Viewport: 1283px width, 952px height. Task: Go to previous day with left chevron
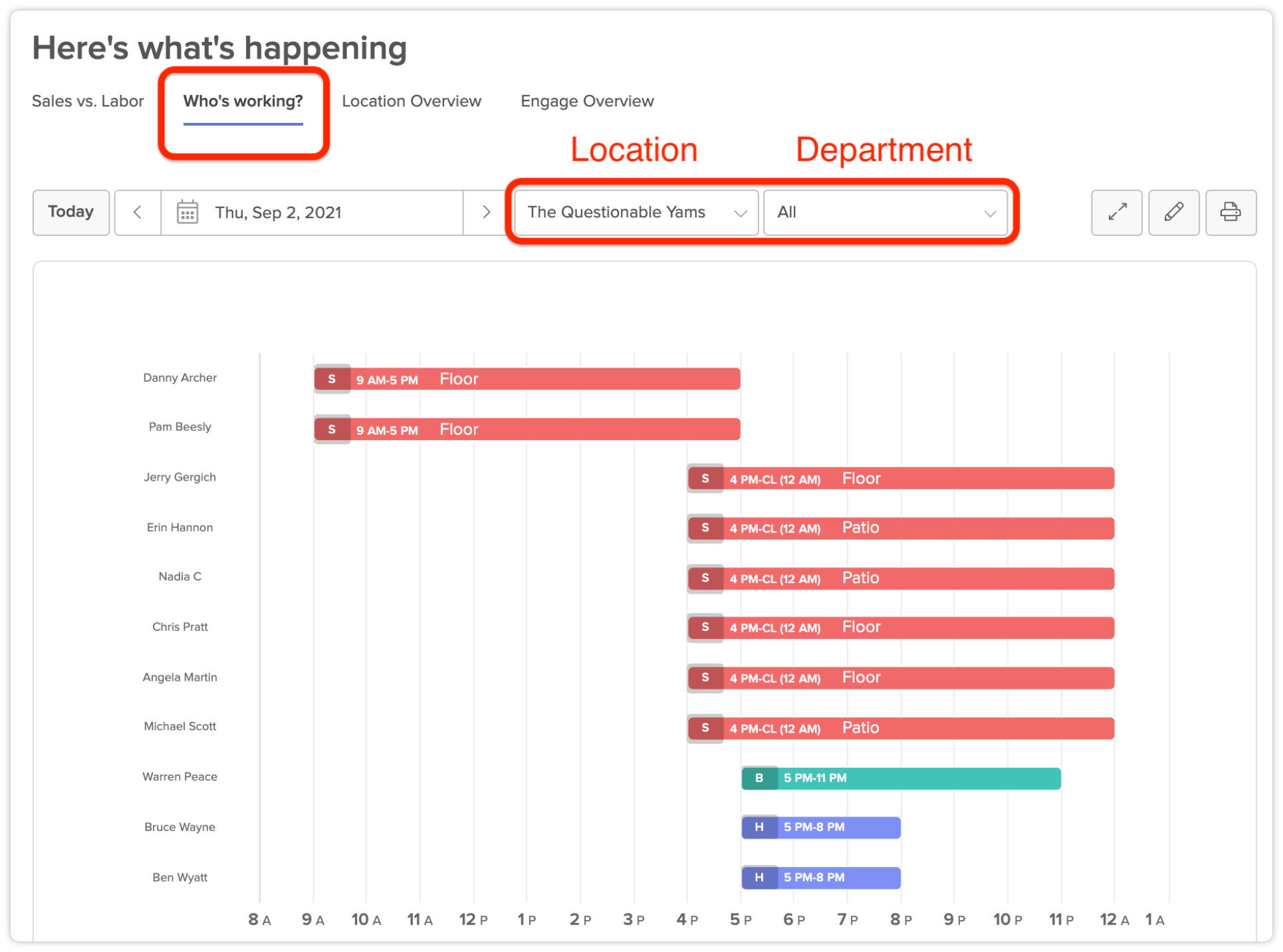point(138,213)
